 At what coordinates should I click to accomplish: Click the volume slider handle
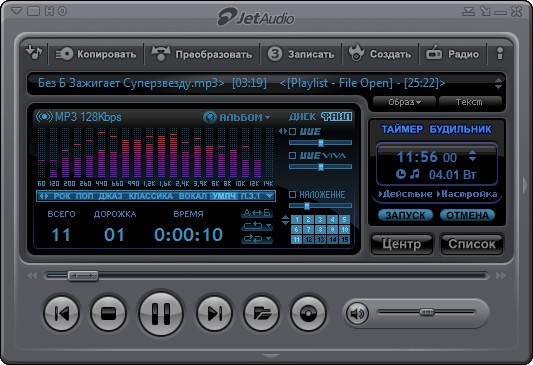(427, 312)
